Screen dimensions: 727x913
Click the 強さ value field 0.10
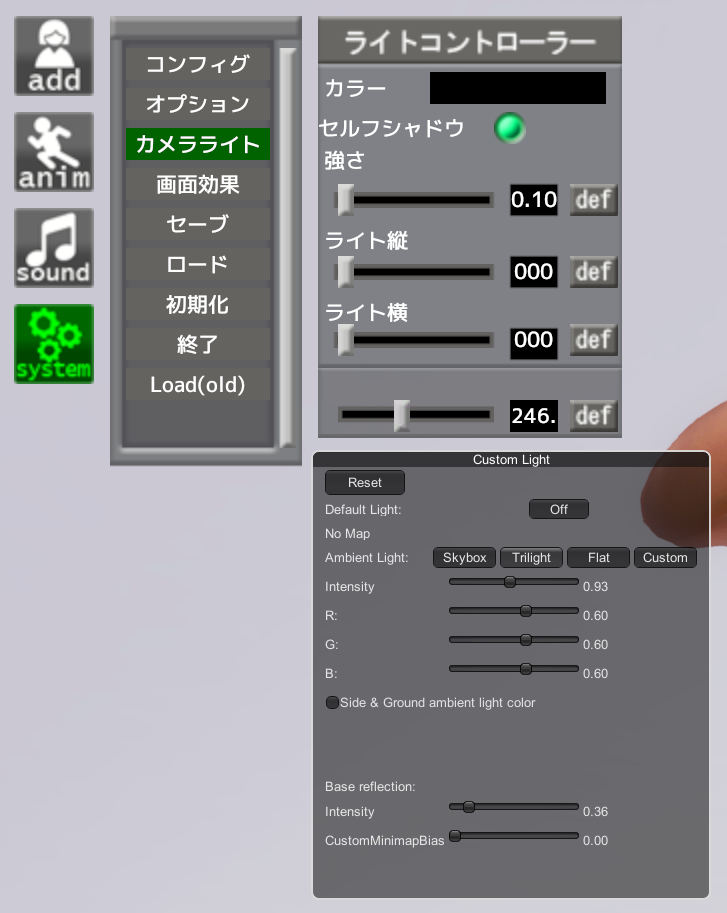click(x=534, y=200)
